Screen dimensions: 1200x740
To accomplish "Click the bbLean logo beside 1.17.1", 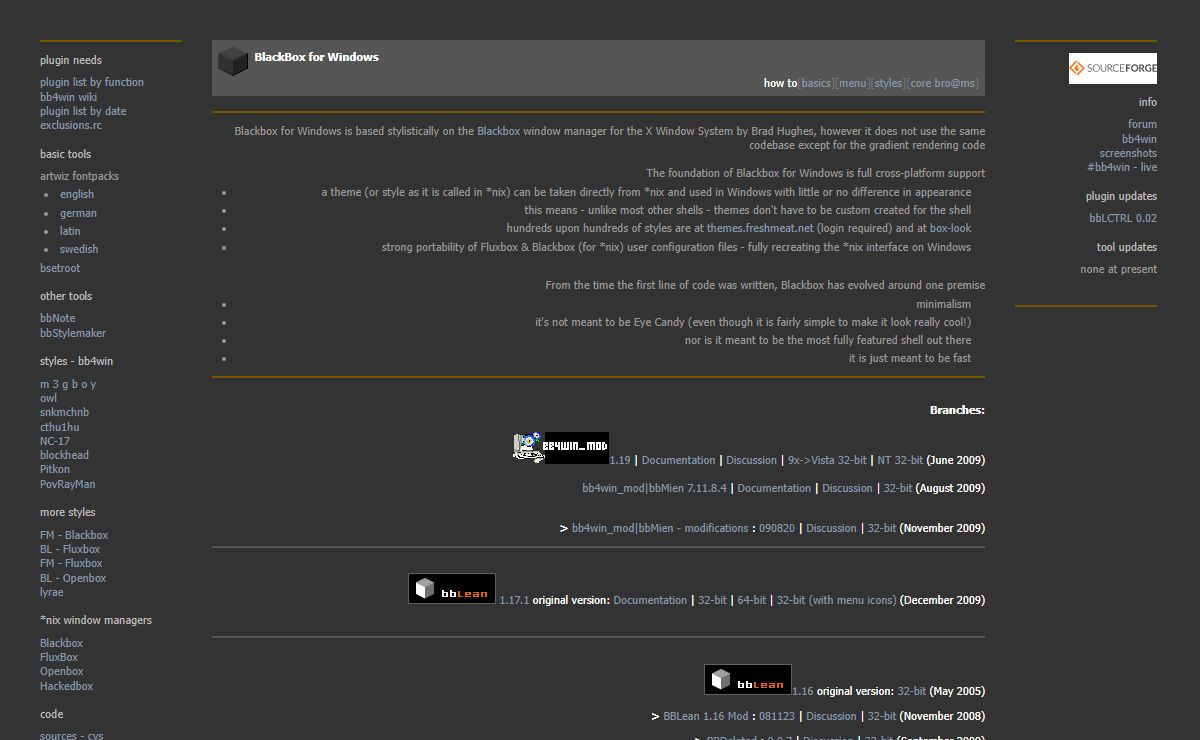I will point(452,588).
